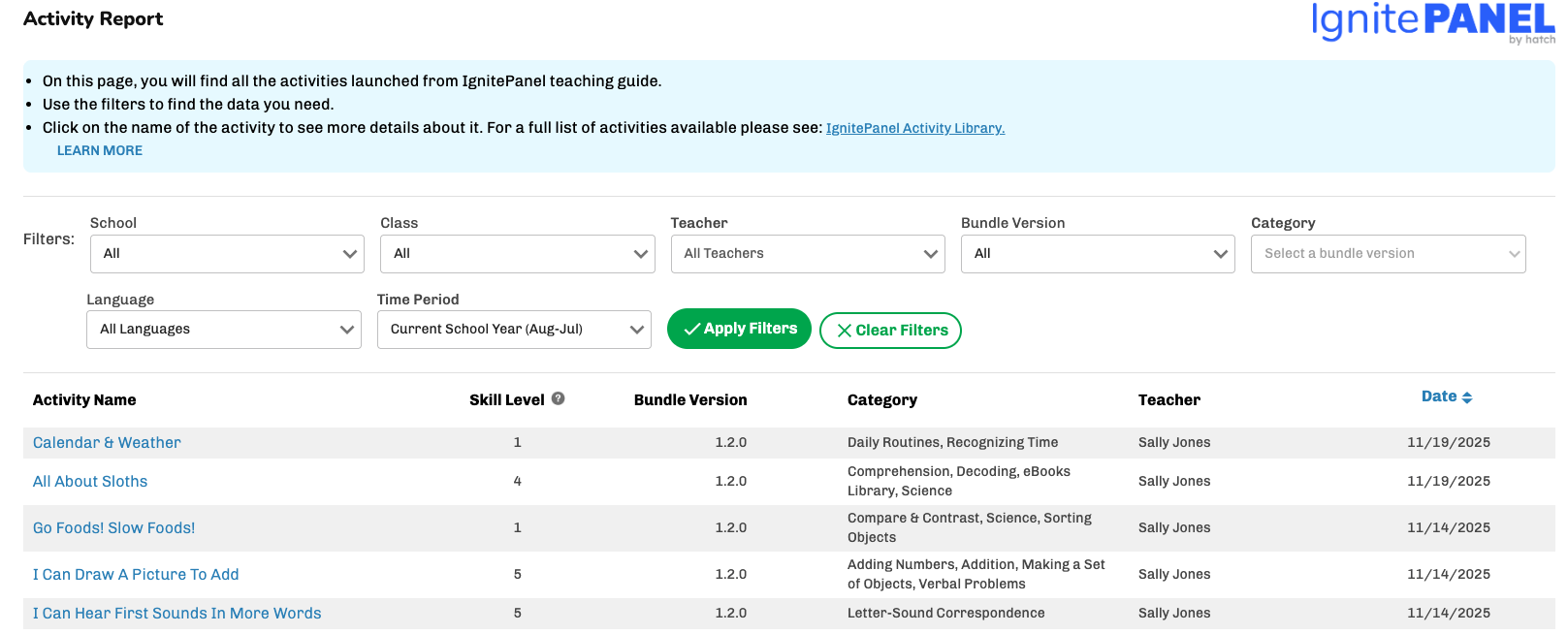Viewport: 1568px width, 634px height.
Task: Click the Teacher column header
Action: [x=1169, y=400]
